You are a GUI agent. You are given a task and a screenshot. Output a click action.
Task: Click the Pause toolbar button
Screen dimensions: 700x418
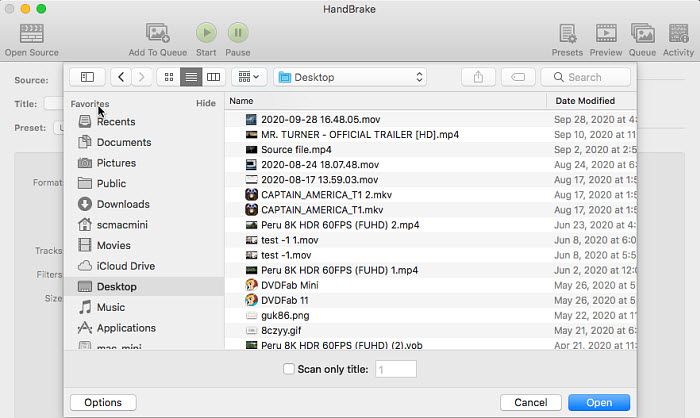coord(238,33)
